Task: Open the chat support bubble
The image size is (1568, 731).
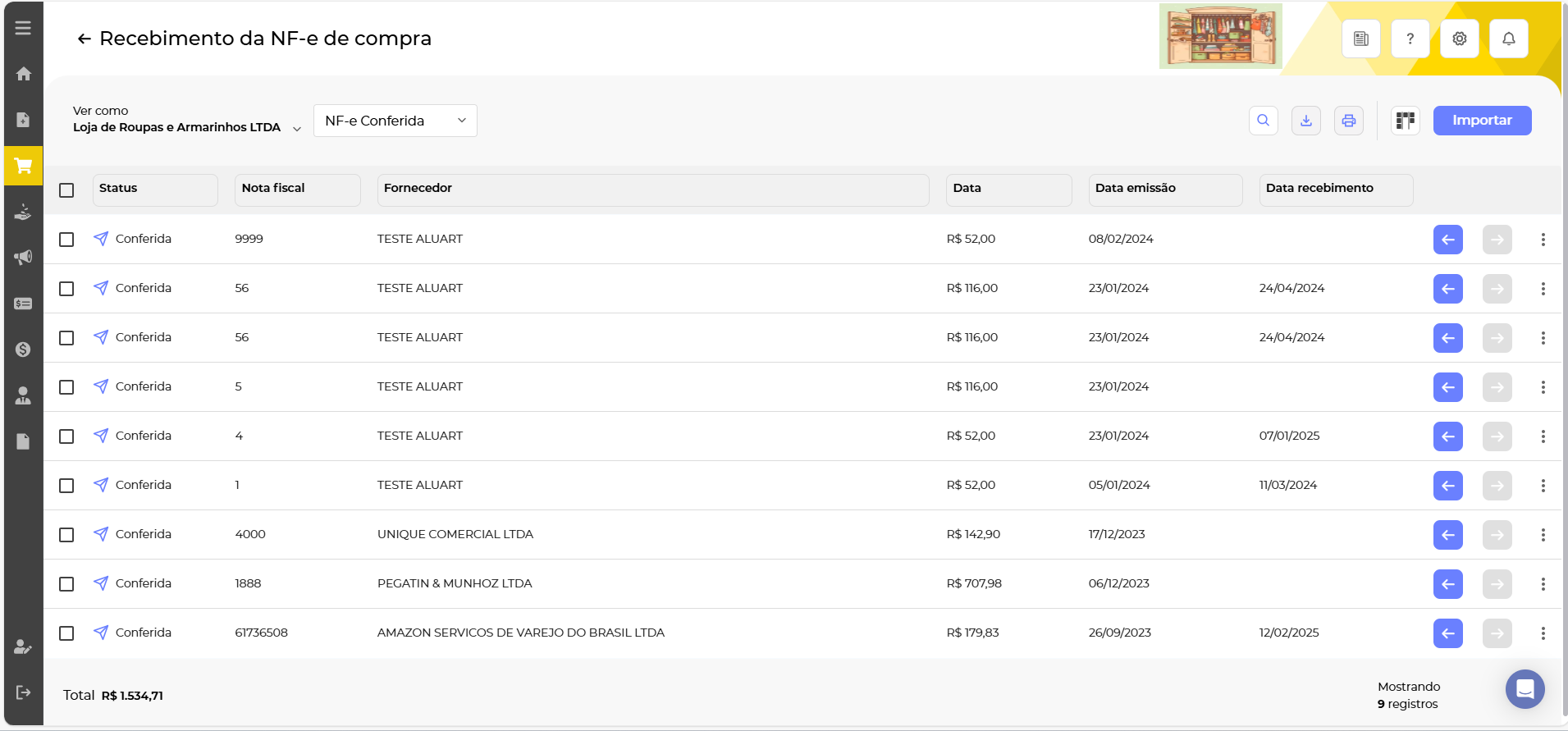Action: click(x=1525, y=688)
